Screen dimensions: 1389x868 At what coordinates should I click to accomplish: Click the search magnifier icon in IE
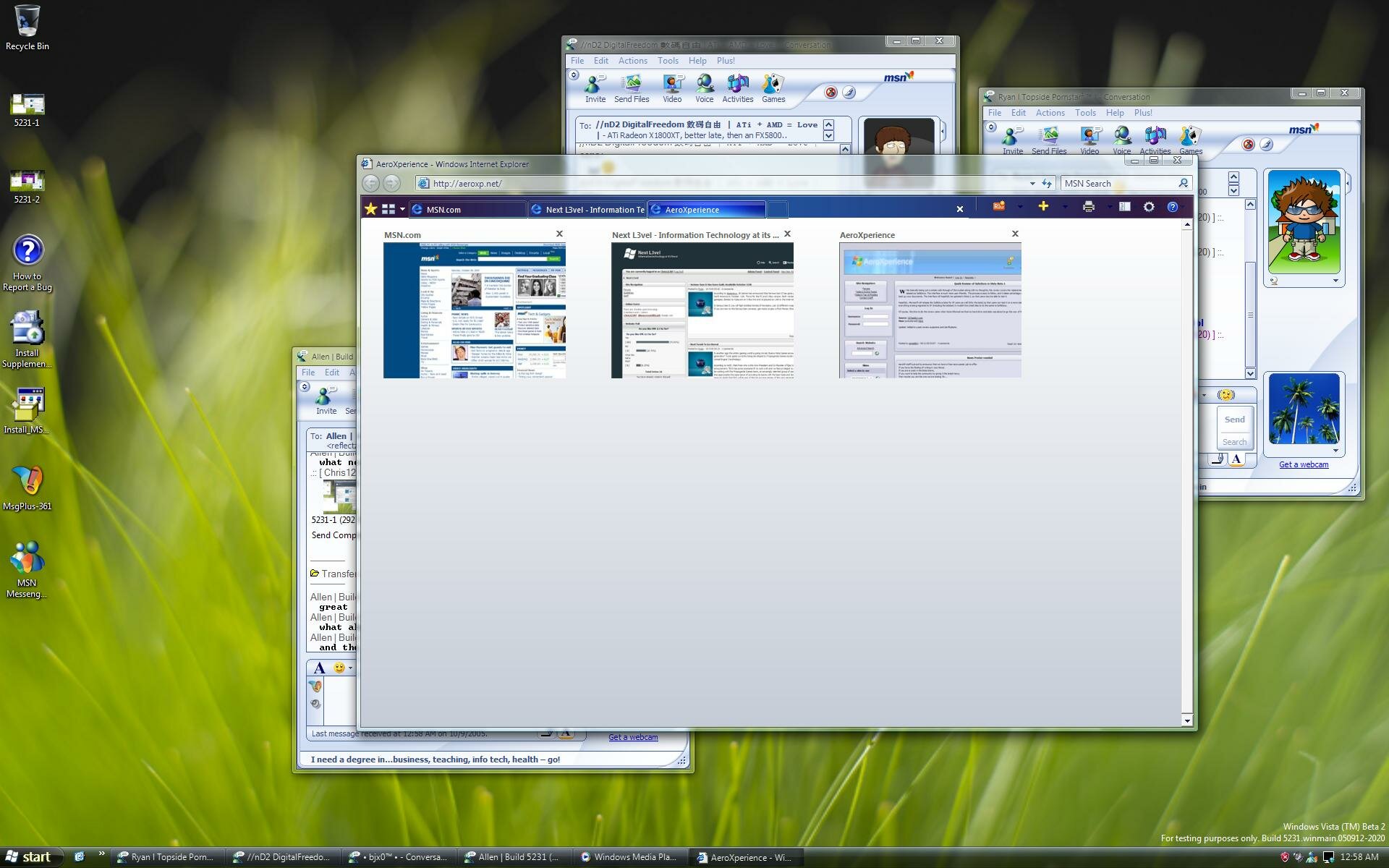point(1184,184)
